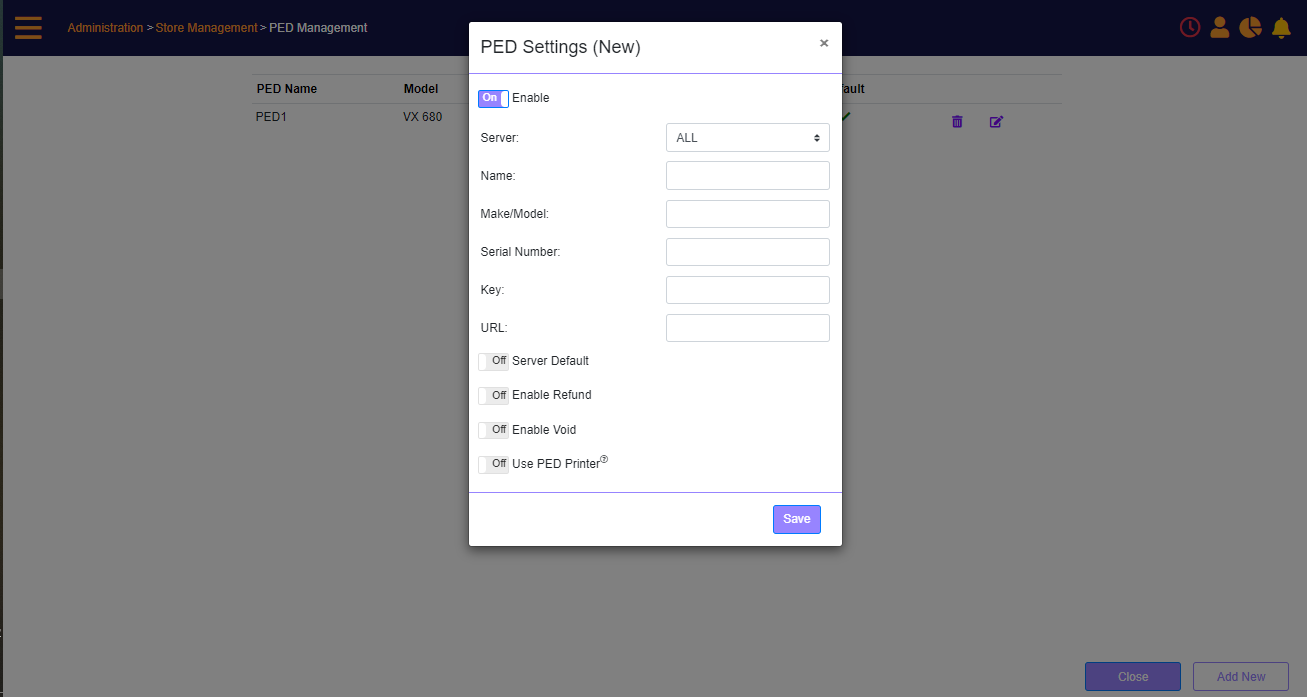Open the hamburger navigation menu
This screenshot has width=1307, height=697.
(28, 28)
